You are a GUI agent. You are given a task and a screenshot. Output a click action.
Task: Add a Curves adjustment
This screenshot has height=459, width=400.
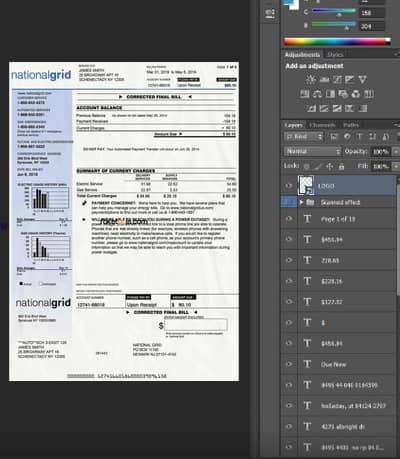337,79
